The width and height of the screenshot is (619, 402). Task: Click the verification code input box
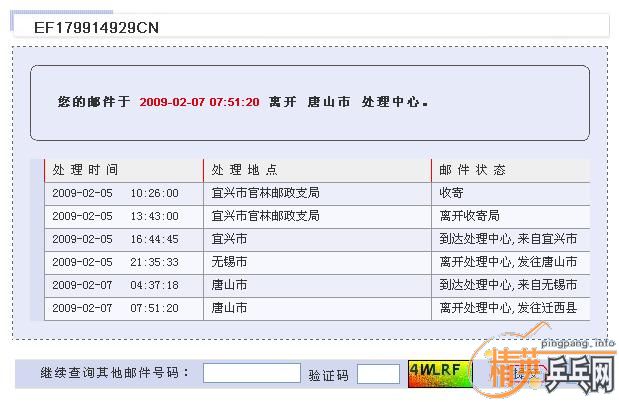pos(378,373)
